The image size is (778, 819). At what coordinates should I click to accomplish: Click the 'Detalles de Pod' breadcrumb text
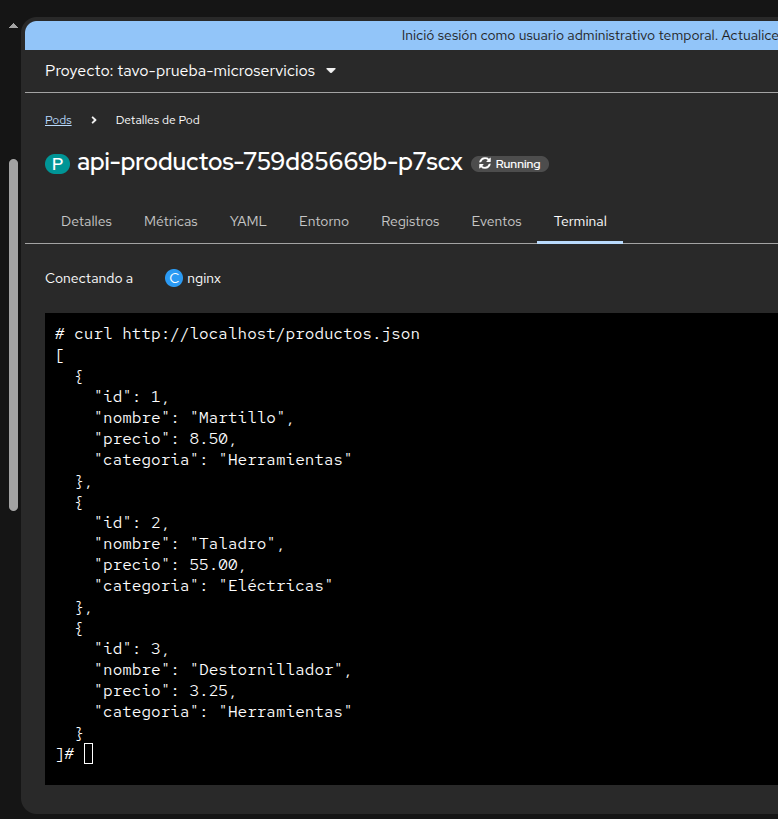[x=158, y=120]
